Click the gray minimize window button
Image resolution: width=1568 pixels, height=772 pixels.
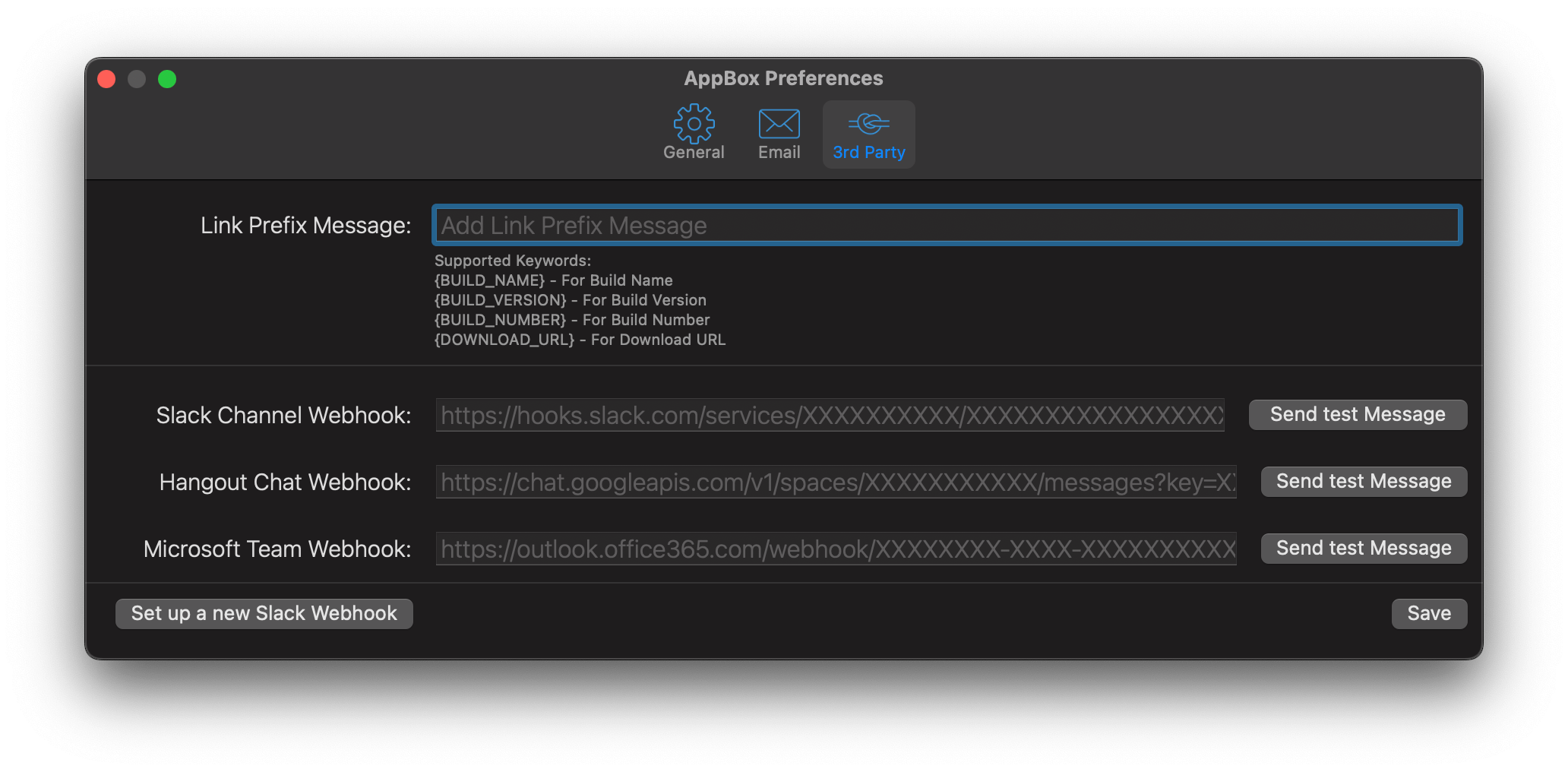[x=137, y=79]
